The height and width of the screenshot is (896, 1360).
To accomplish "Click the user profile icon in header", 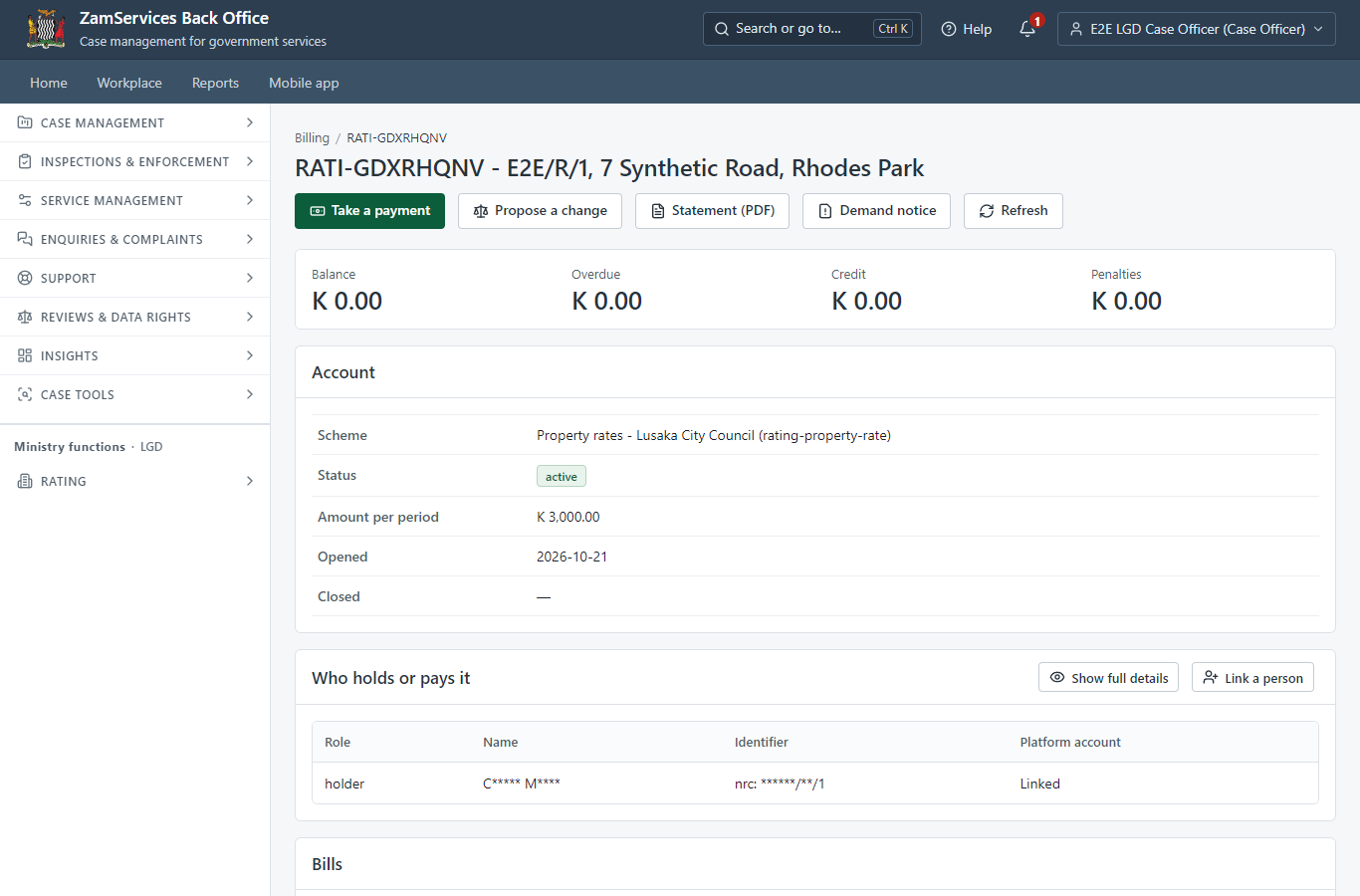I will point(1076,29).
